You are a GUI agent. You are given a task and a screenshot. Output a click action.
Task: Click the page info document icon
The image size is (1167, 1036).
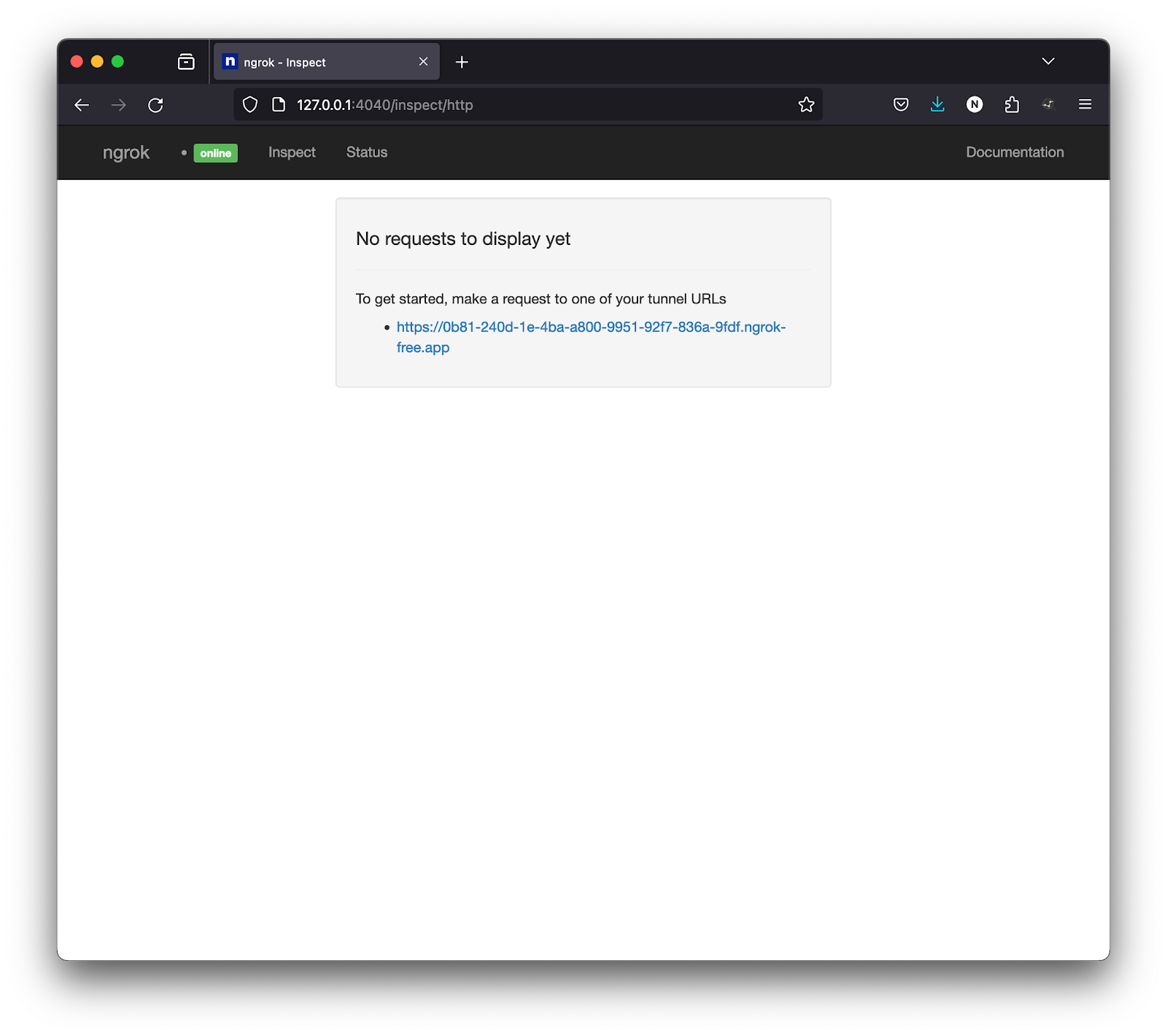tap(278, 105)
